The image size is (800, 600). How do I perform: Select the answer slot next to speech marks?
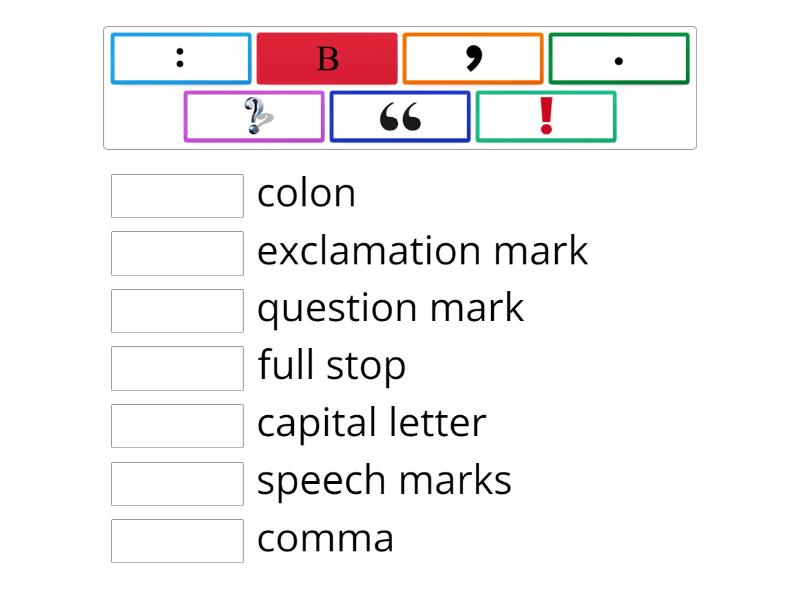tap(177, 484)
